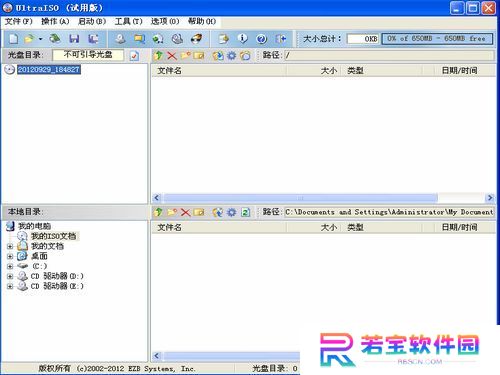The image size is (500, 375).
Task: Click the Burn CD image icon
Action: (196, 39)
